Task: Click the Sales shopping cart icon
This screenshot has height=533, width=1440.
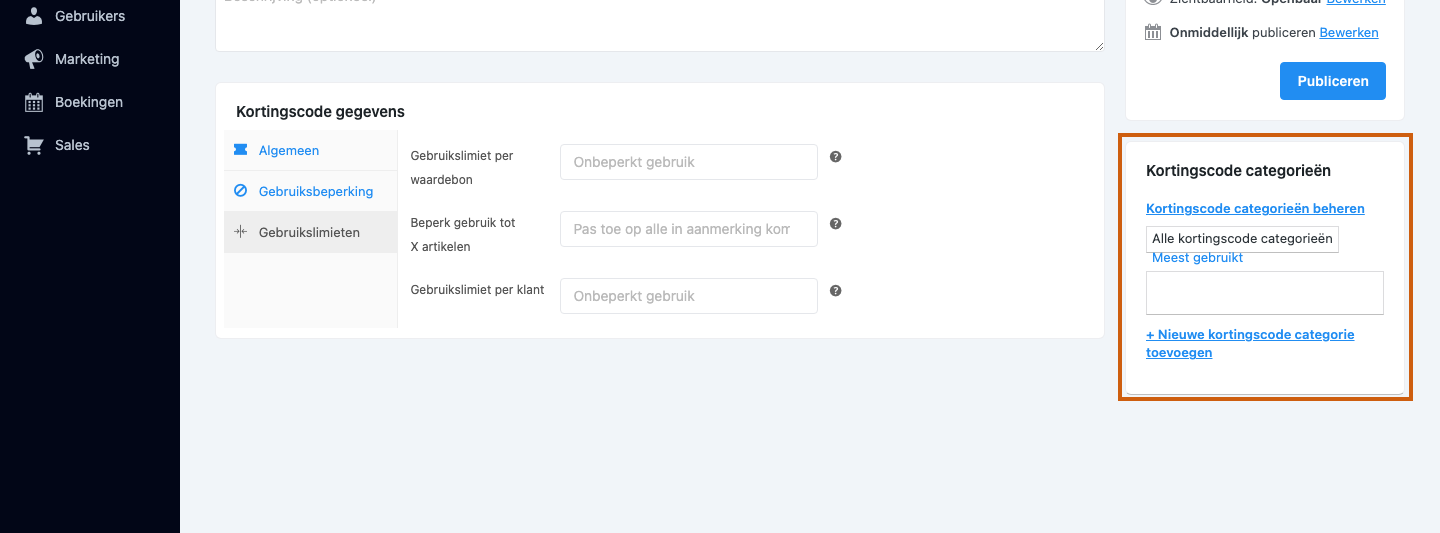Action: (x=34, y=145)
